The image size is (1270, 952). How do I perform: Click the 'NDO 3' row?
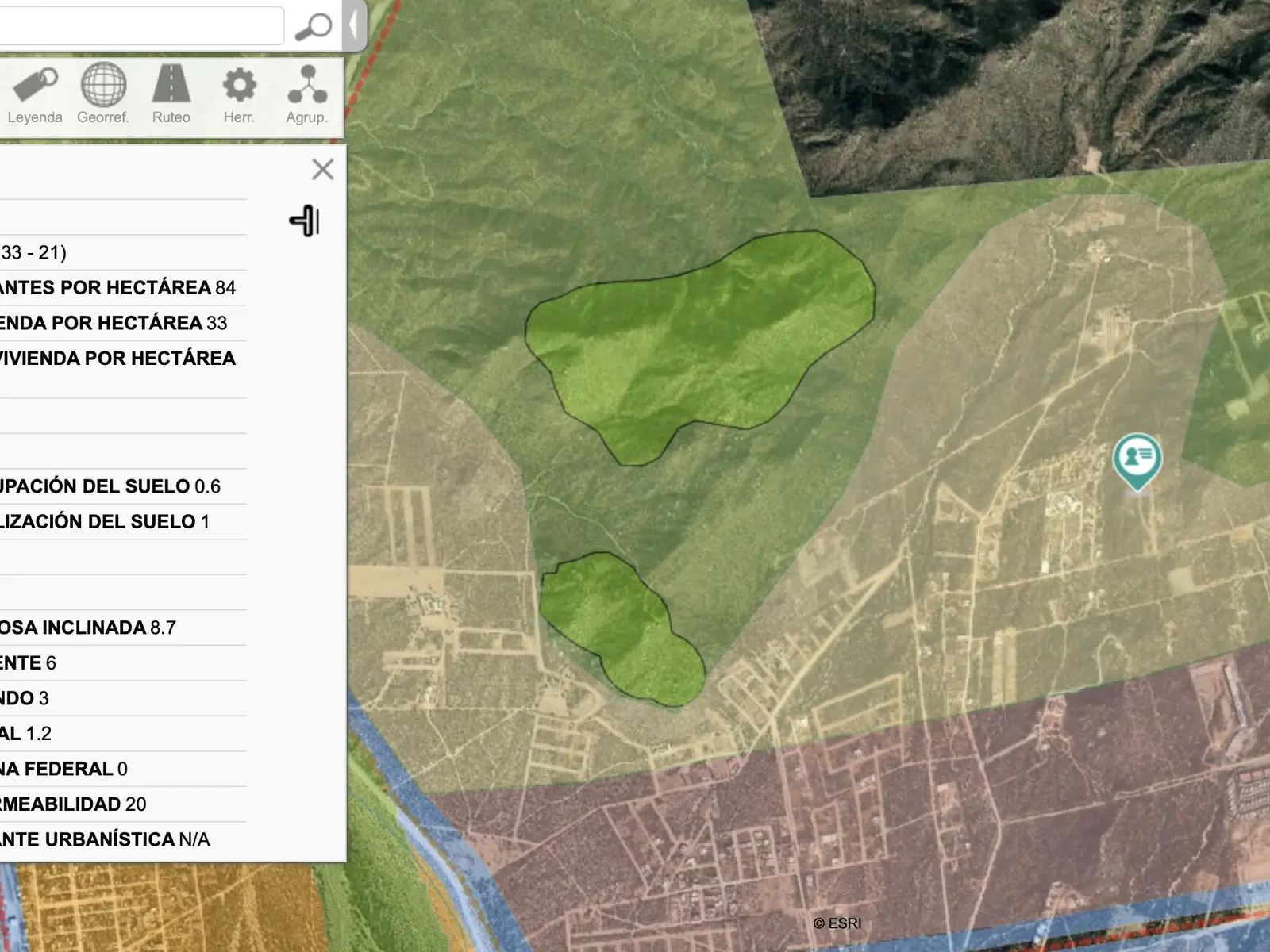[x=123, y=698]
